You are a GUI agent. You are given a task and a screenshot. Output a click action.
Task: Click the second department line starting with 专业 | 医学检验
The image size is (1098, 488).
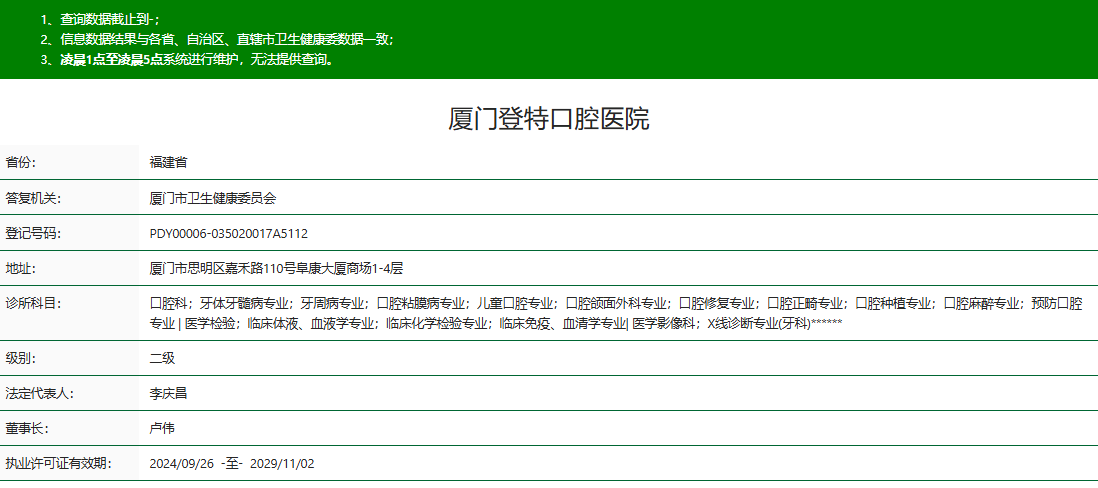[x=496, y=323]
